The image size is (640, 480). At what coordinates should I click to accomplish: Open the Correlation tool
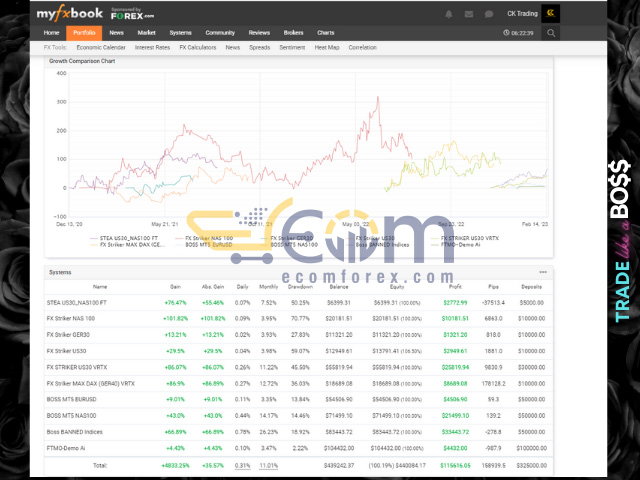pyautogui.click(x=362, y=47)
